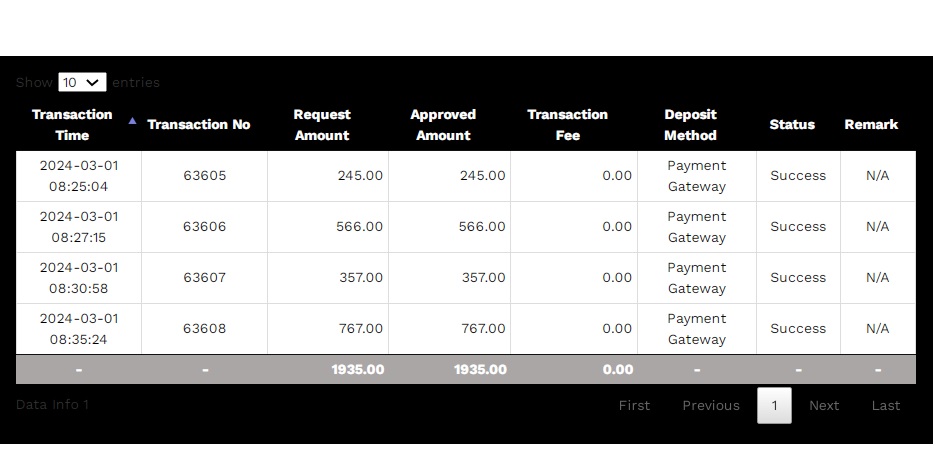Go to the First page

point(634,406)
